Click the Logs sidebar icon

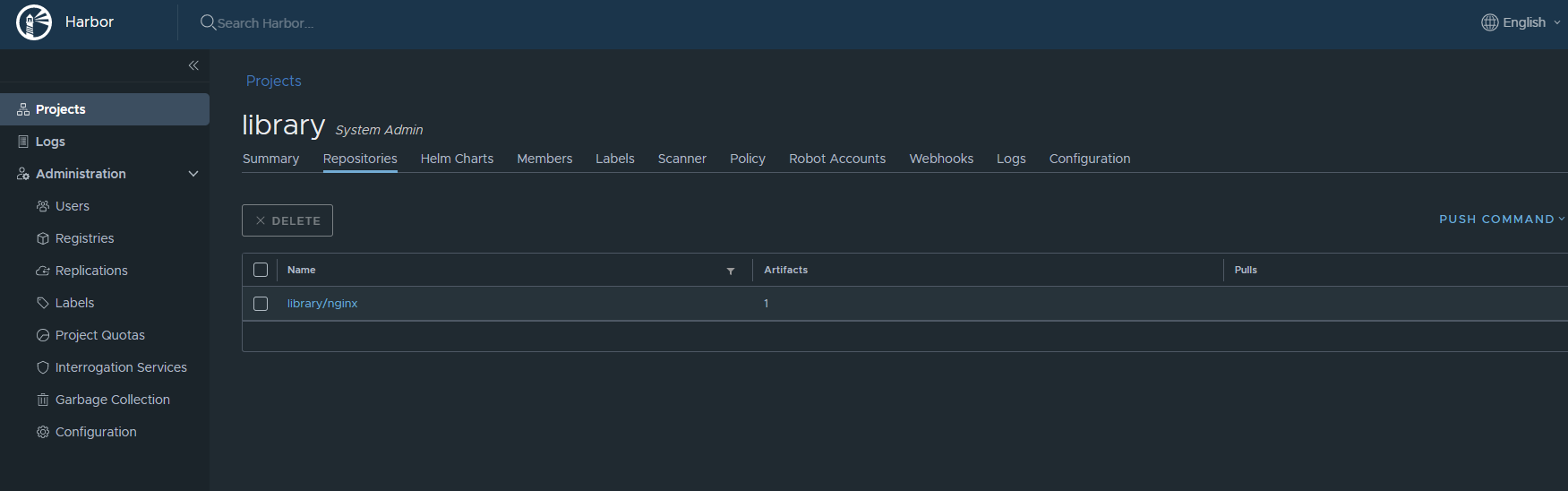tap(23, 142)
